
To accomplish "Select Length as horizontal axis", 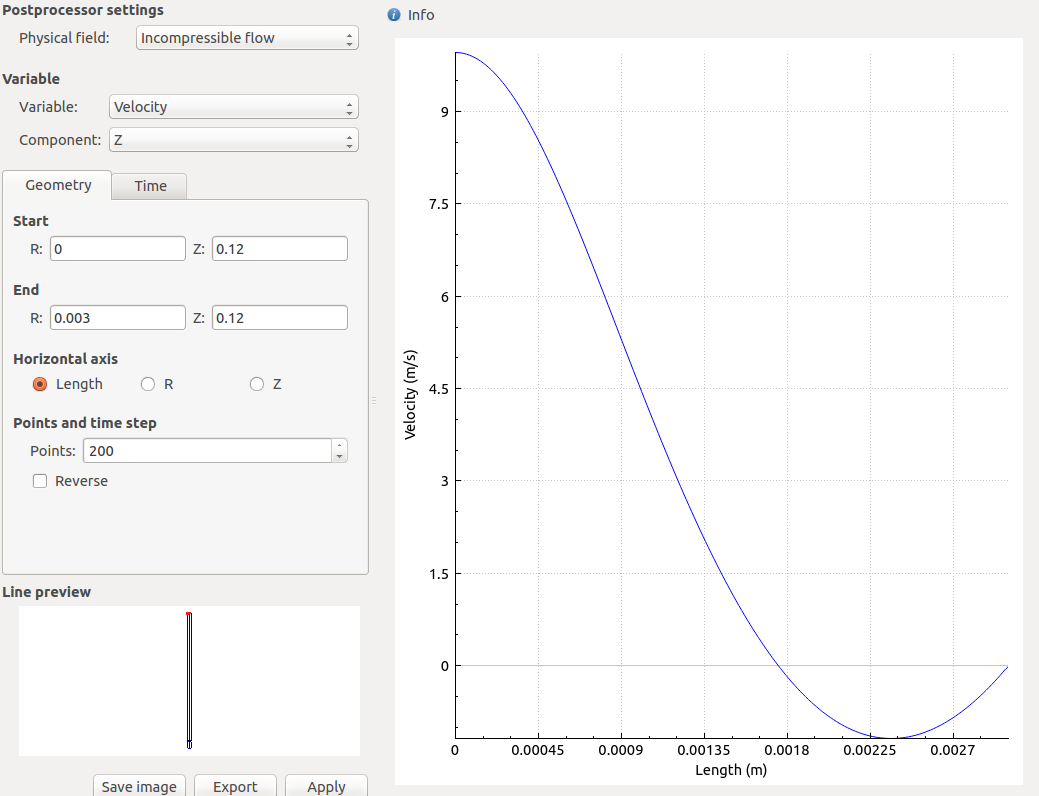I will coord(41,384).
